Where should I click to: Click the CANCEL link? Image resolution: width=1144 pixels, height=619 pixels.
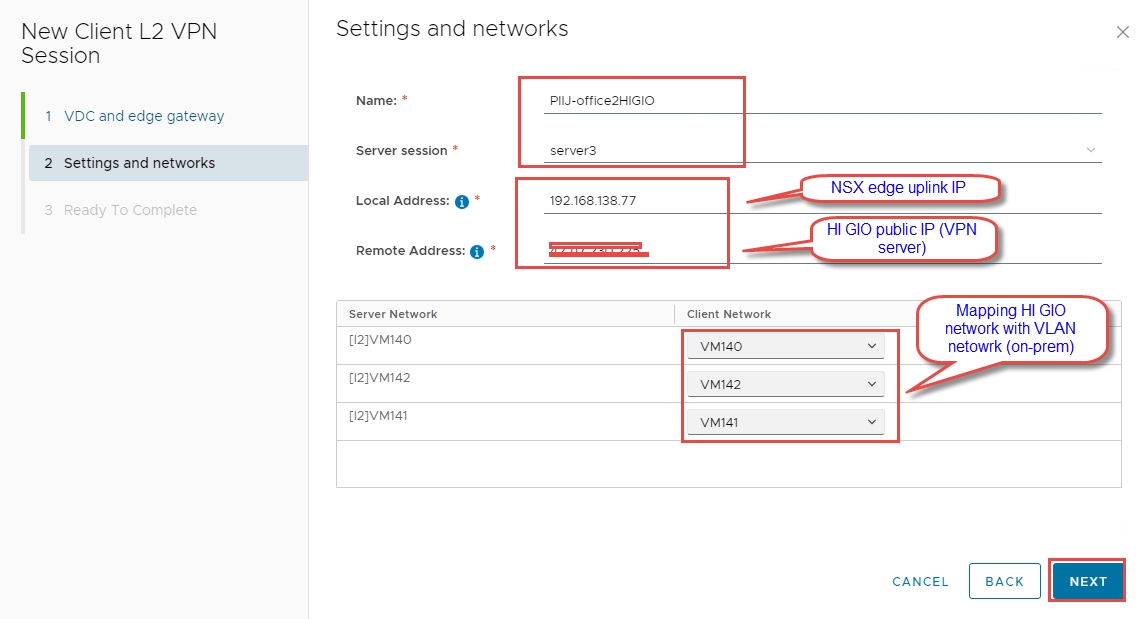tap(920, 581)
